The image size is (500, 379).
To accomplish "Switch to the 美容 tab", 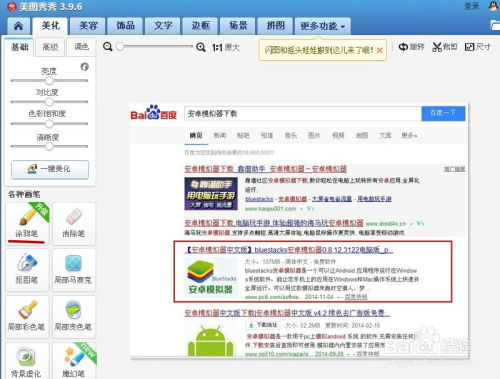I will [88, 26].
